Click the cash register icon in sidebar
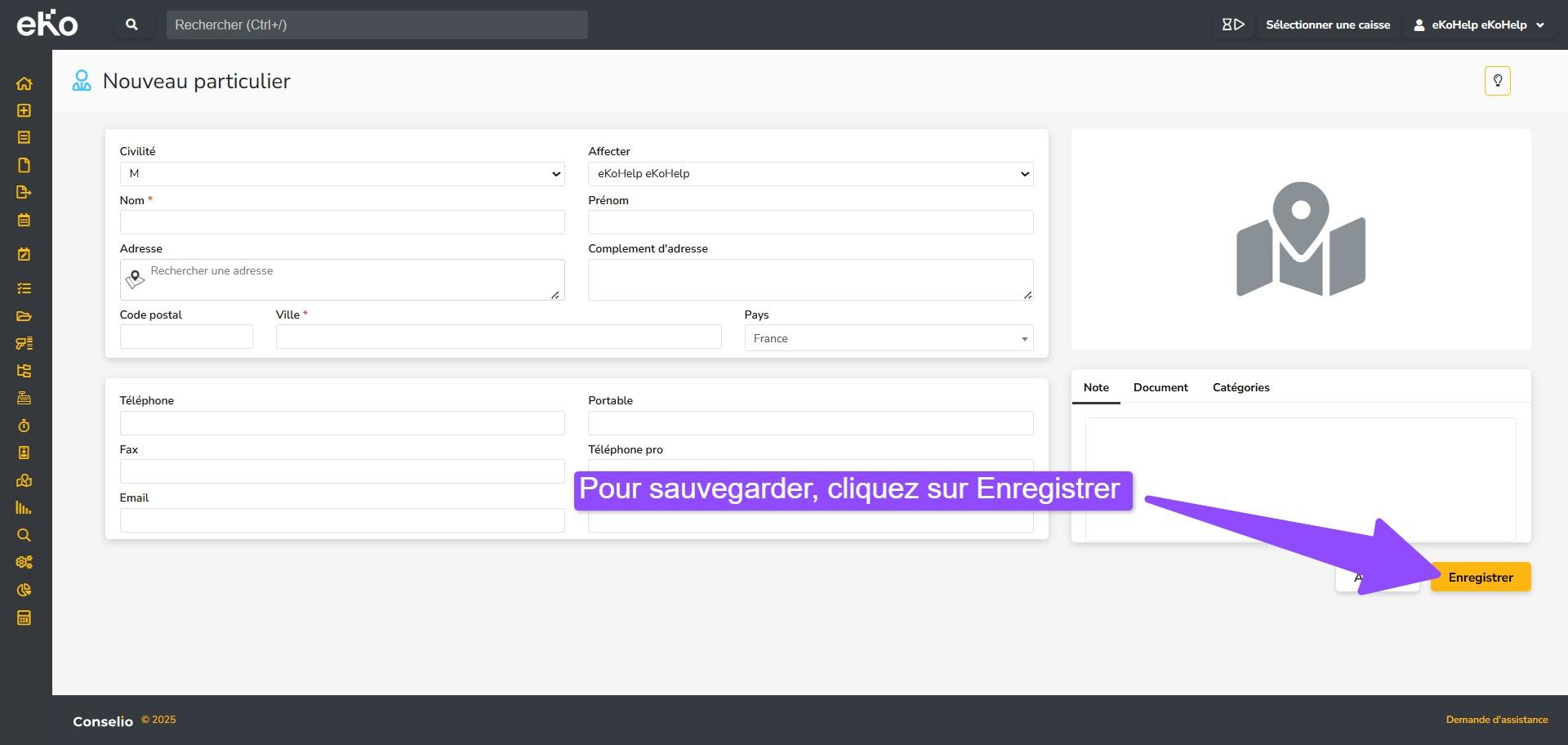 (24, 398)
